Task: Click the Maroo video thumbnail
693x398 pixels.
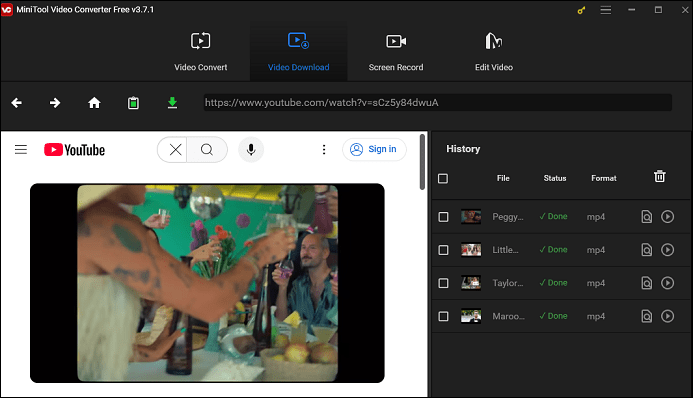Action: point(471,316)
